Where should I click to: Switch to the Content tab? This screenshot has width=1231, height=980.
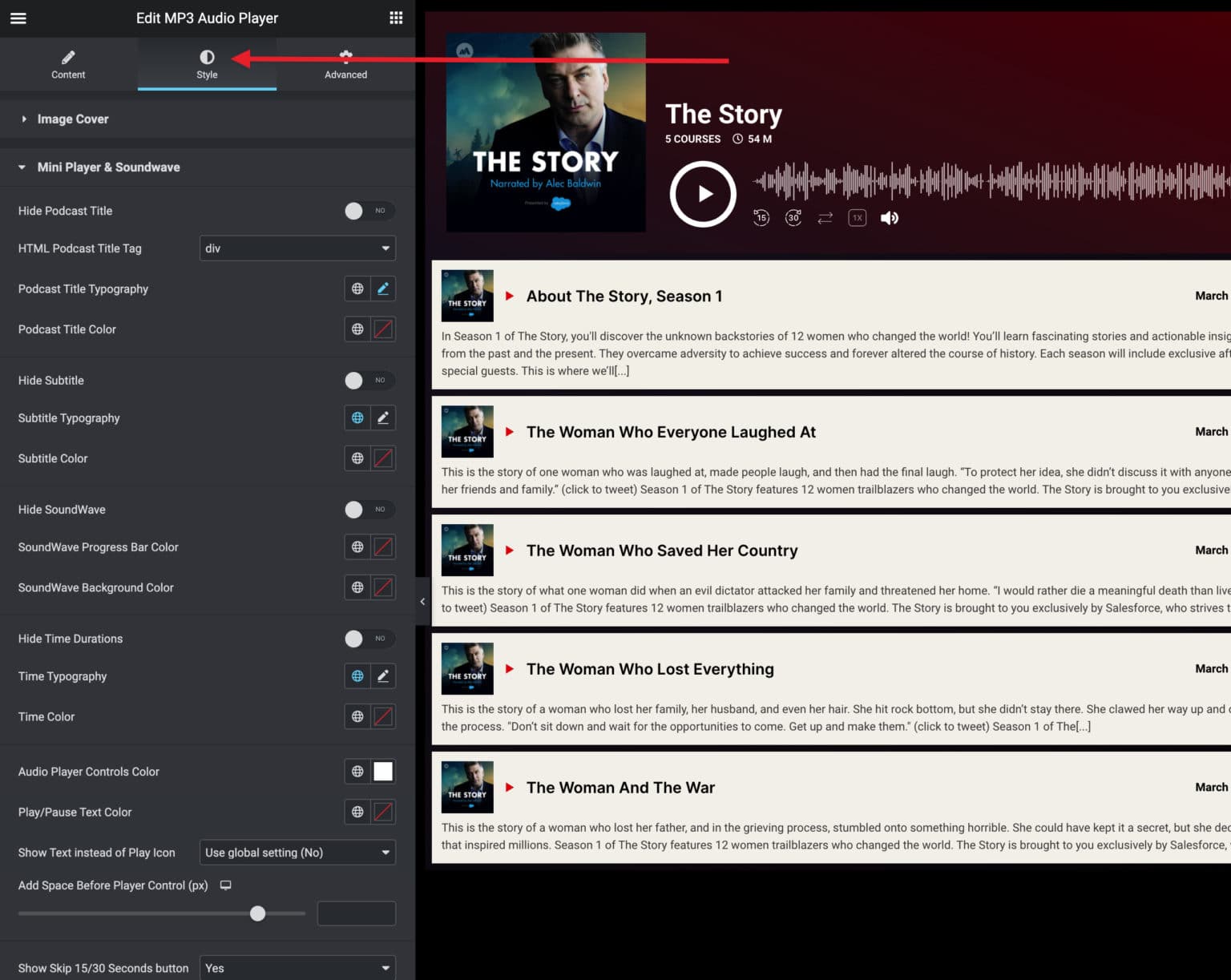(x=68, y=64)
